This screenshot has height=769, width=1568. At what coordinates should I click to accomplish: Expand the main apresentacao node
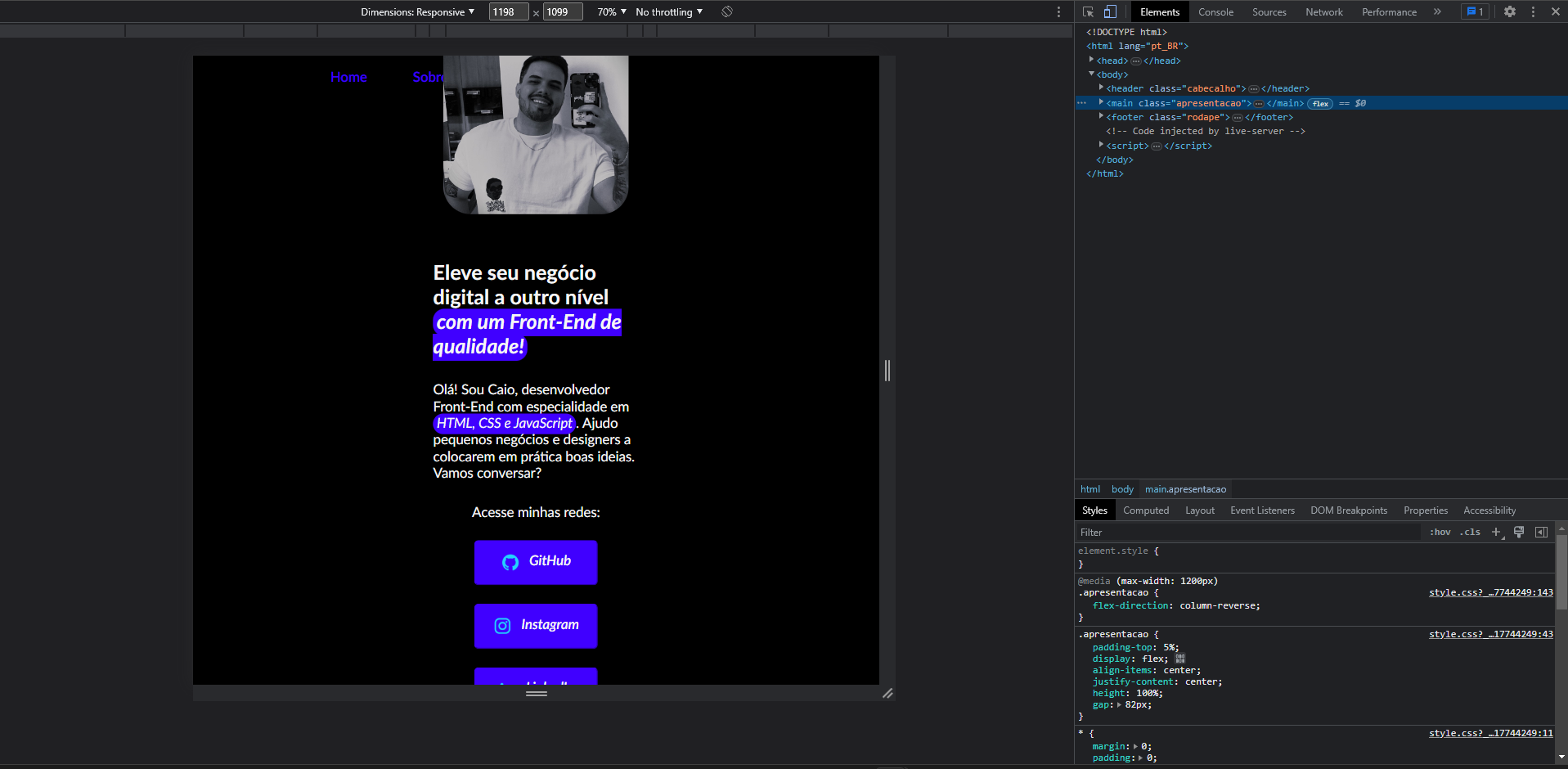point(1101,102)
